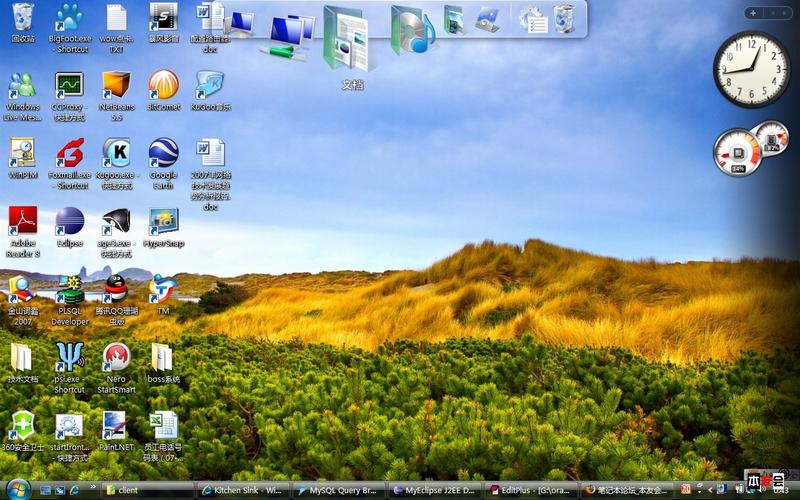Open the boss系统 folder on desktop
Screen dimensions: 800x500
162,357
